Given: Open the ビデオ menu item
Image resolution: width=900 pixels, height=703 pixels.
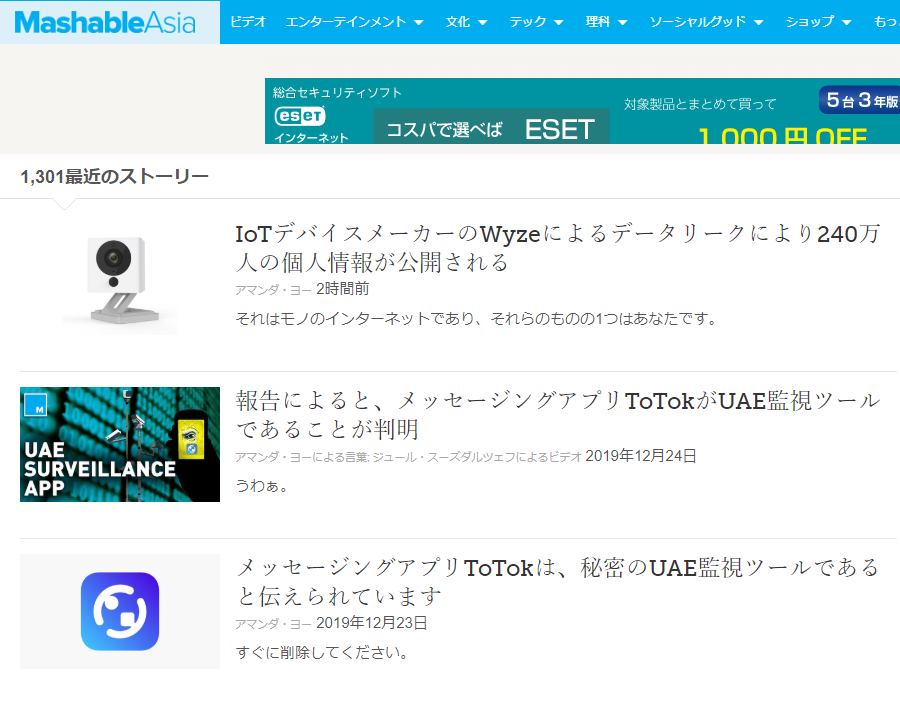Looking at the screenshot, I should coord(248,22).
